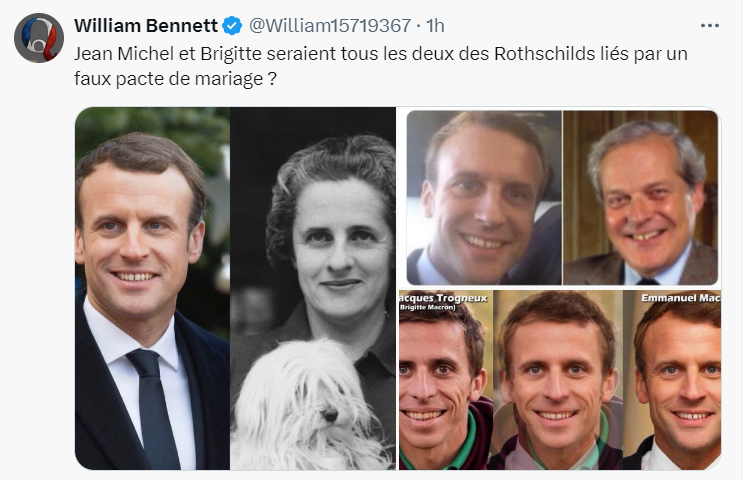Click the tweet text starting "Jean Michel et Brigitte"
Screen dimensions: 754x480
click(380, 52)
